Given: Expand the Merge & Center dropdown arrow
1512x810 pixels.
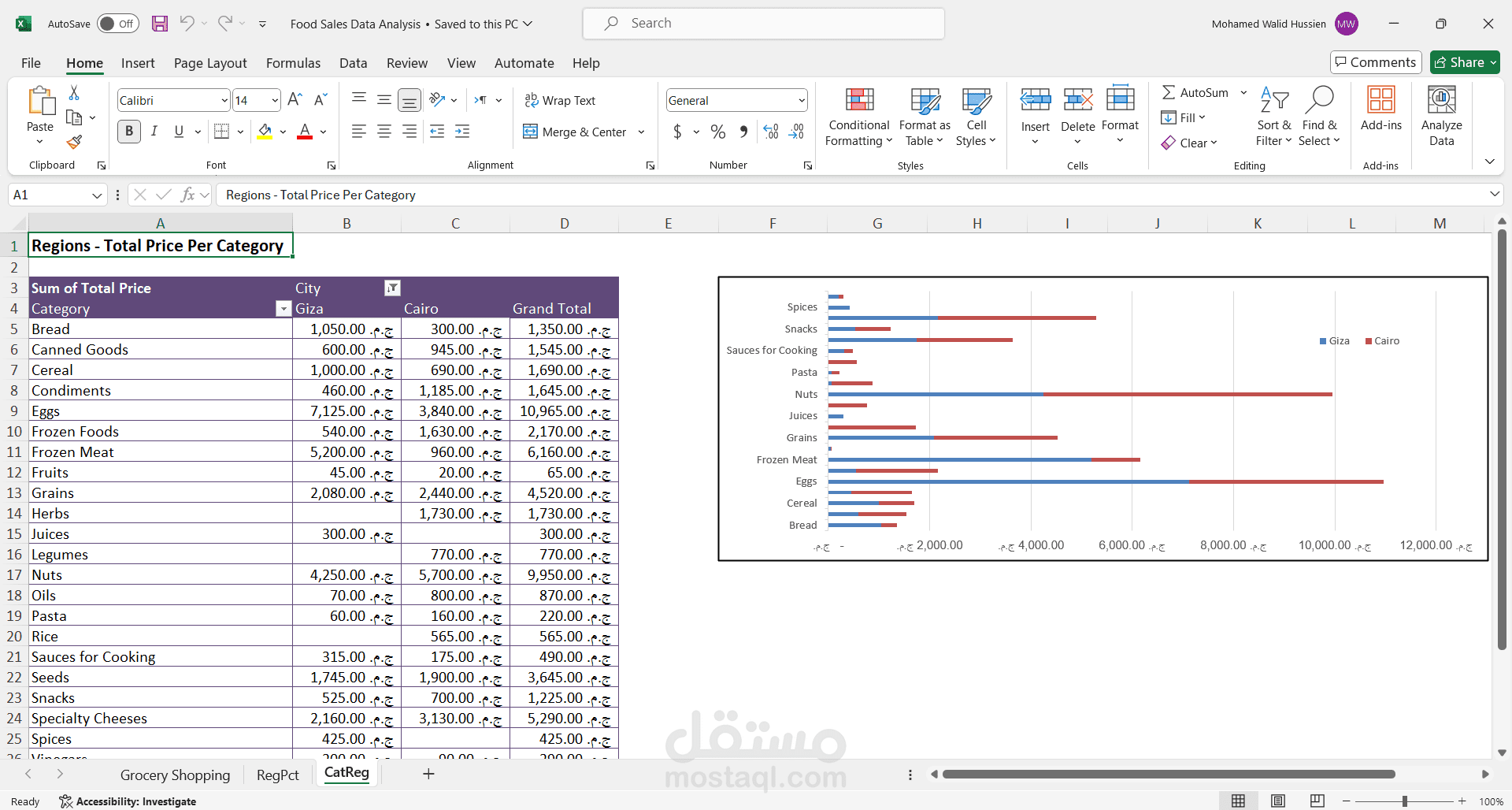Looking at the screenshot, I should coord(642,132).
